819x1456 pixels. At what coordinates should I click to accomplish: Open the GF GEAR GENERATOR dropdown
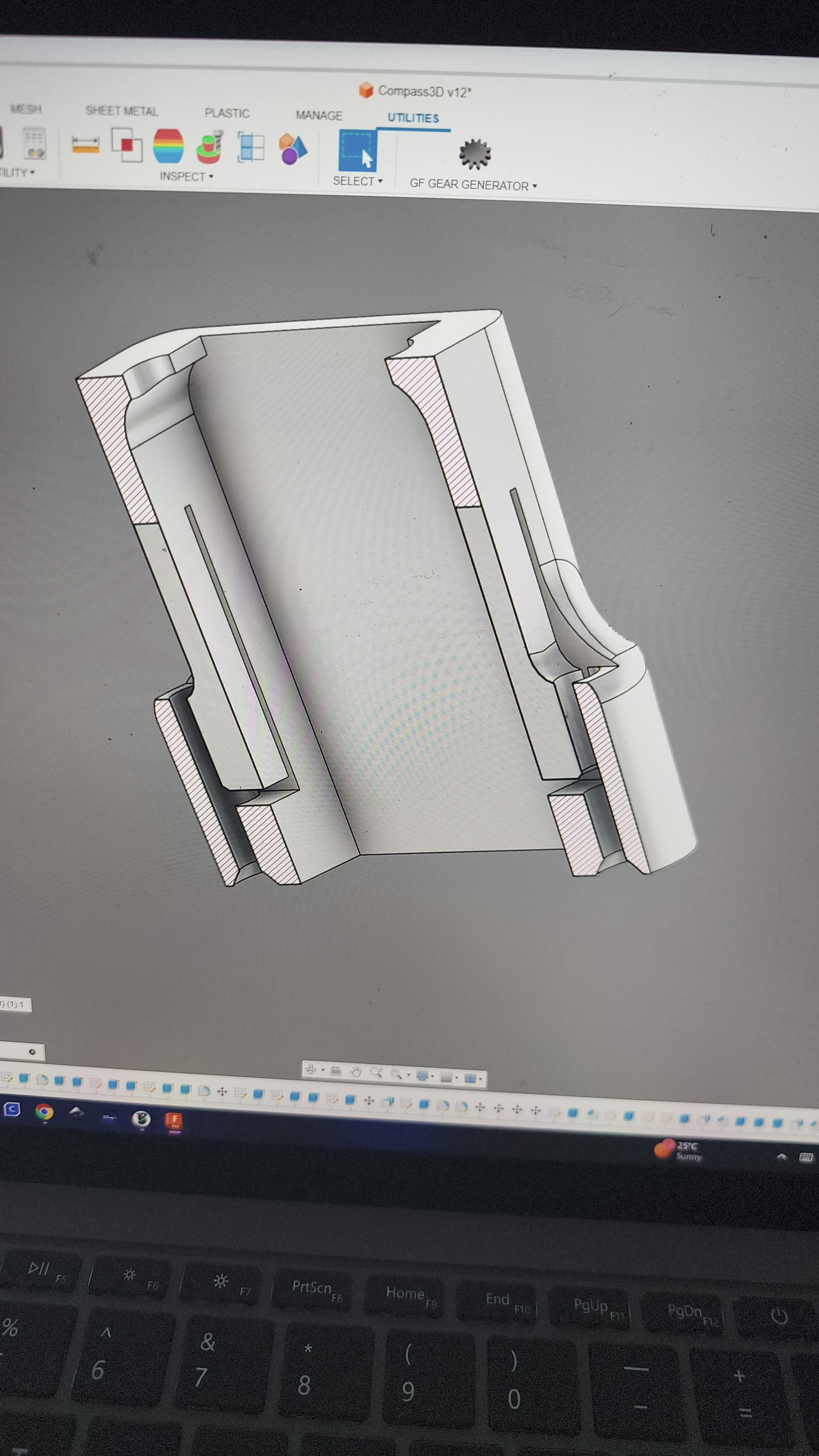pos(473,185)
